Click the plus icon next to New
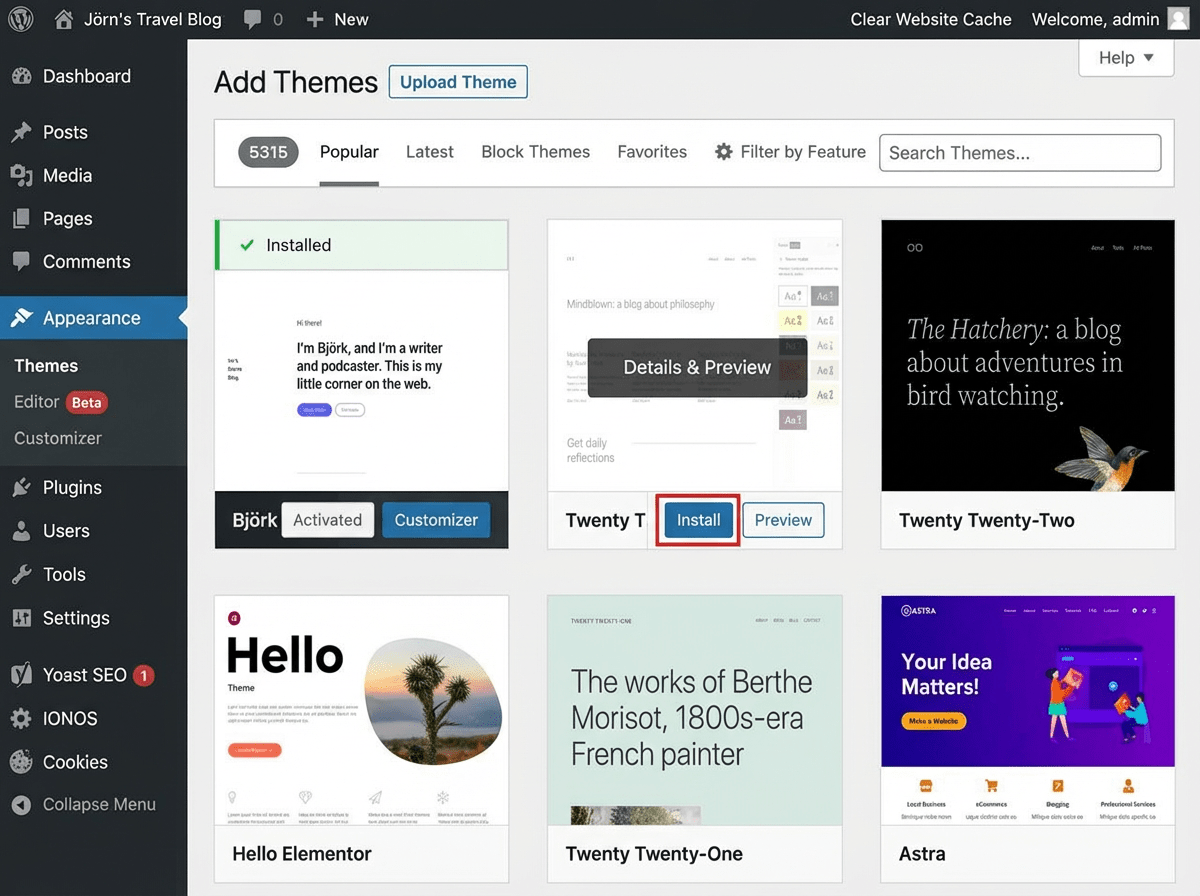Image resolution: width=1200 pixels, height=896 pixels. [315, 20]
